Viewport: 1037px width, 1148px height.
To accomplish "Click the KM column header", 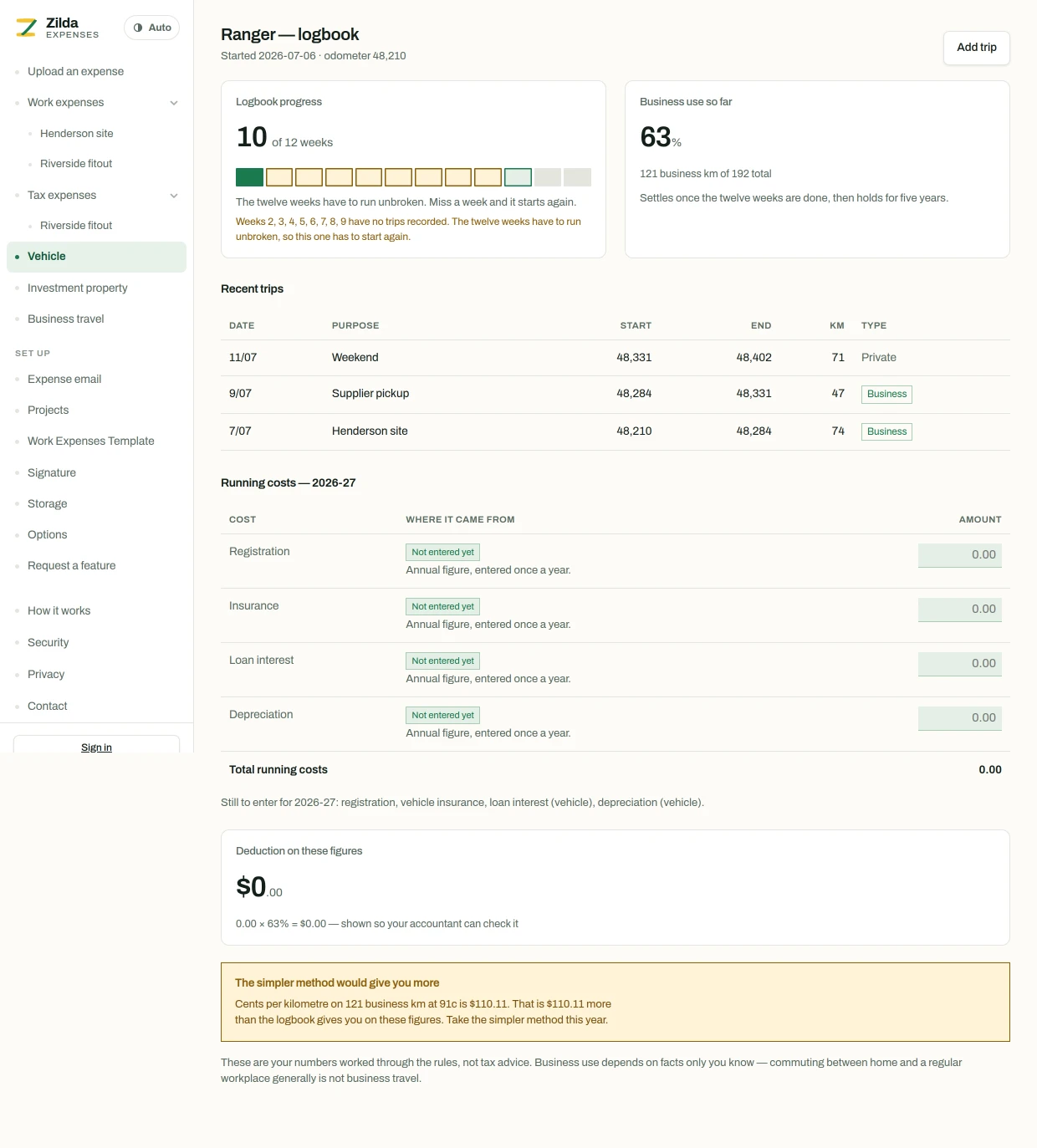I will (837, 326).
